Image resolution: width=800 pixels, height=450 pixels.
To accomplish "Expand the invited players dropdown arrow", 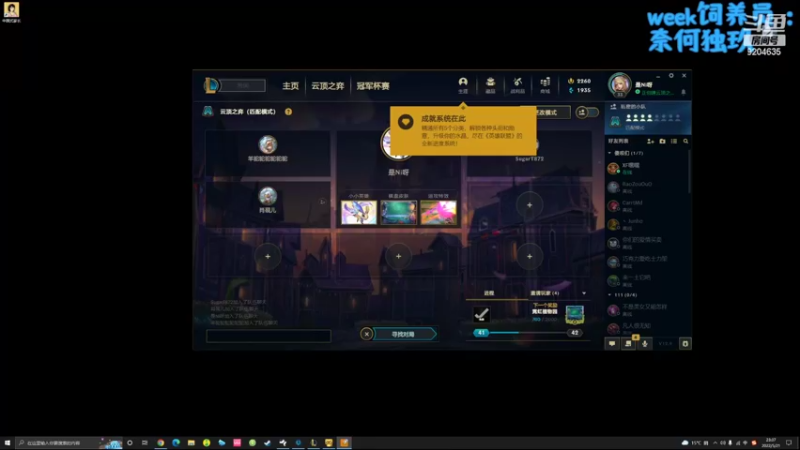I will point(584,293).
